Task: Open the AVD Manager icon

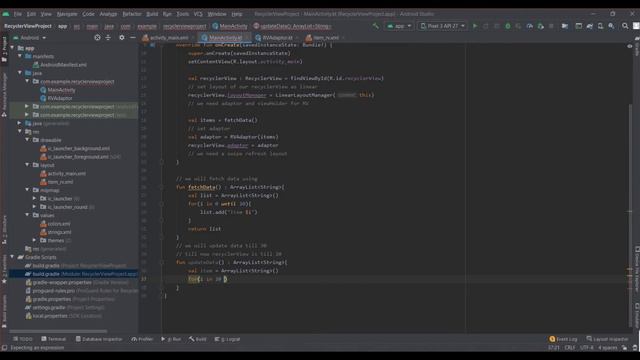Action: pos(600,26)
